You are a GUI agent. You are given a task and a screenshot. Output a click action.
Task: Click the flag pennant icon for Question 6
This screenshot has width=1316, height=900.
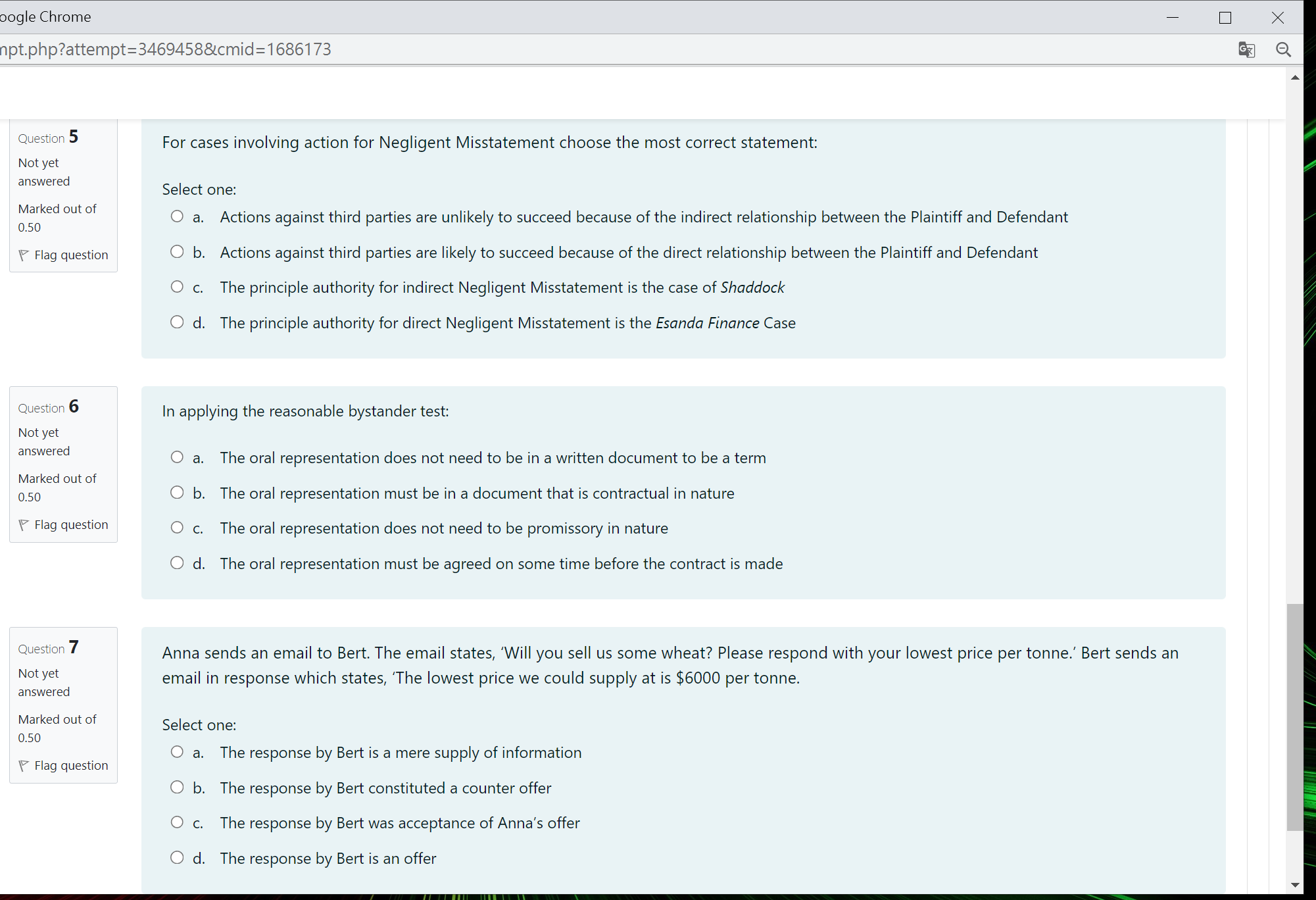tap(24, 524)
